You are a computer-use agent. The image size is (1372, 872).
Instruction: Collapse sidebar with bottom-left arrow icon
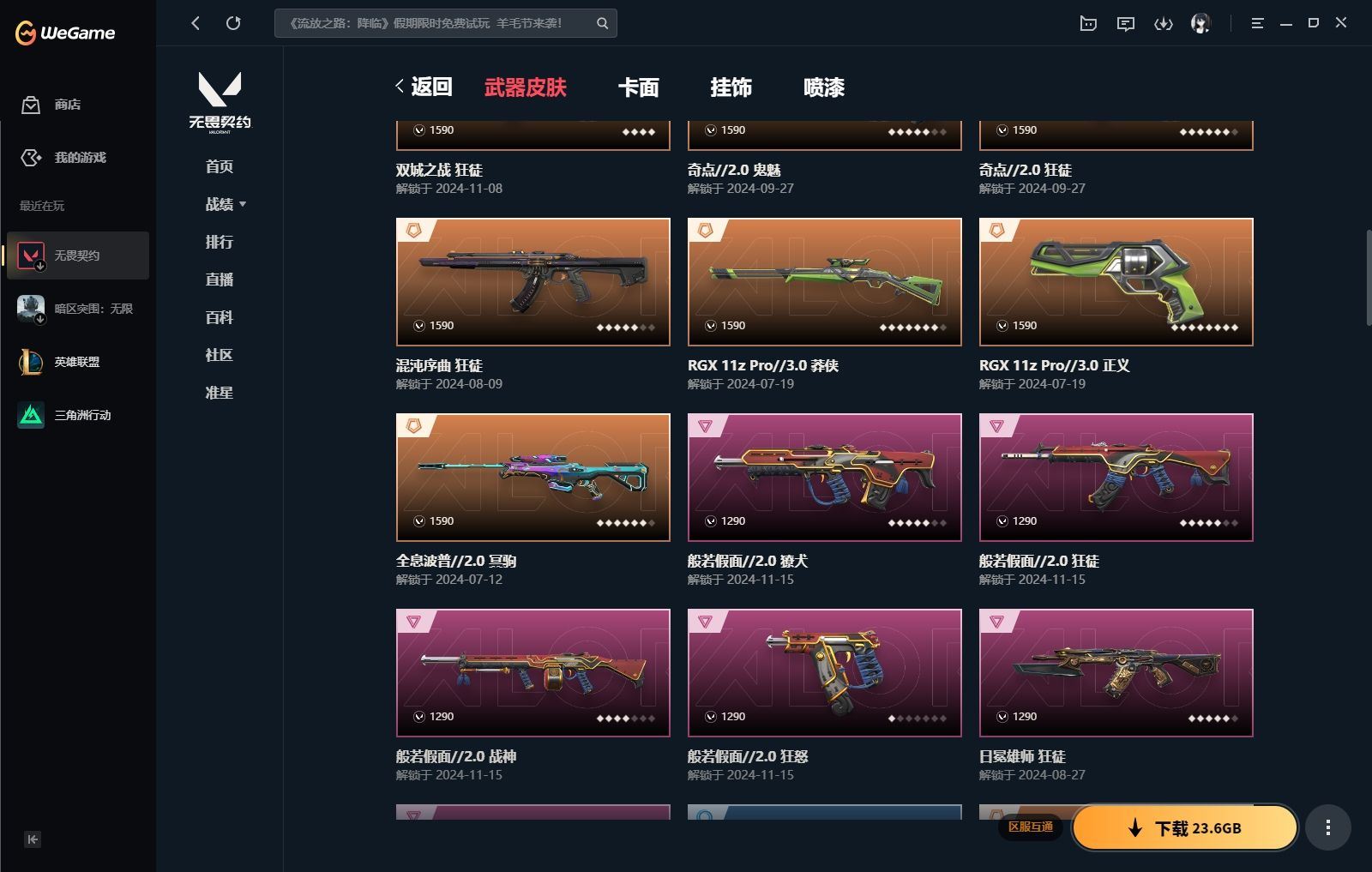pyautogui.click(x=33, y=839)
